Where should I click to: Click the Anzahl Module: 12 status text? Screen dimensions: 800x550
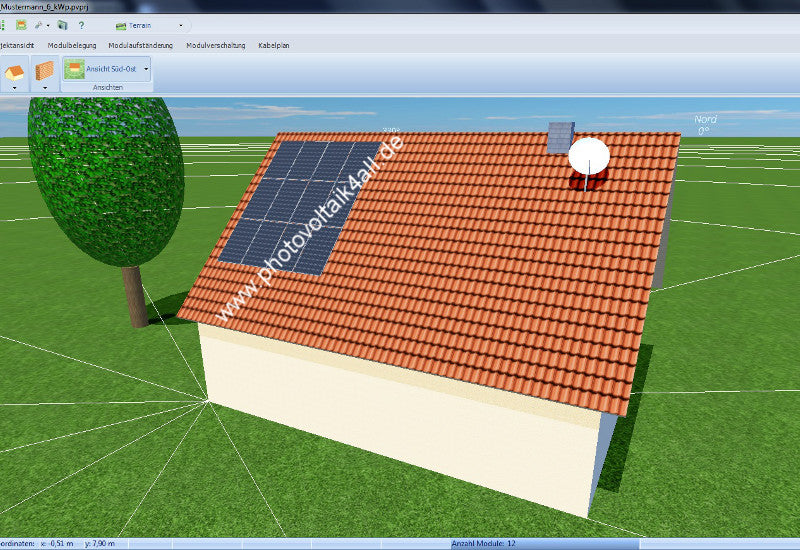coord(483,544)
